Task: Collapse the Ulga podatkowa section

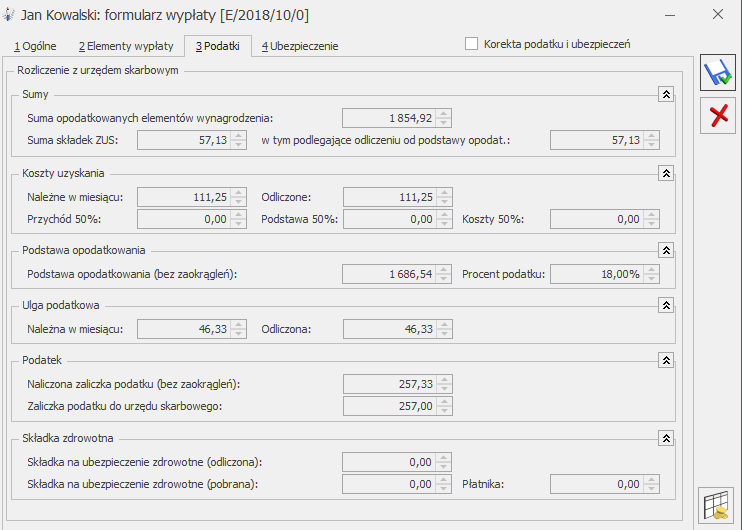Action: 666,305
